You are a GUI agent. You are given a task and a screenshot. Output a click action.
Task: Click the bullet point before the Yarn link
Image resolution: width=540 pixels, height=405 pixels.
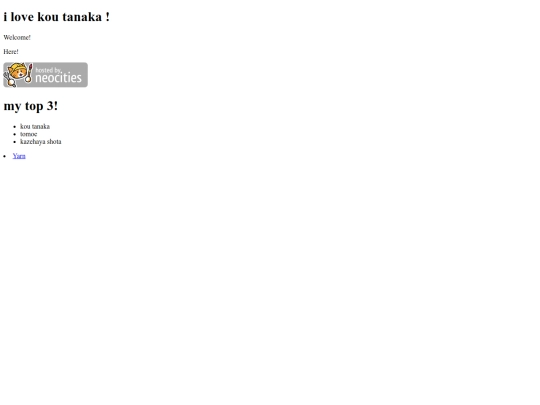(x=5, y=156)
